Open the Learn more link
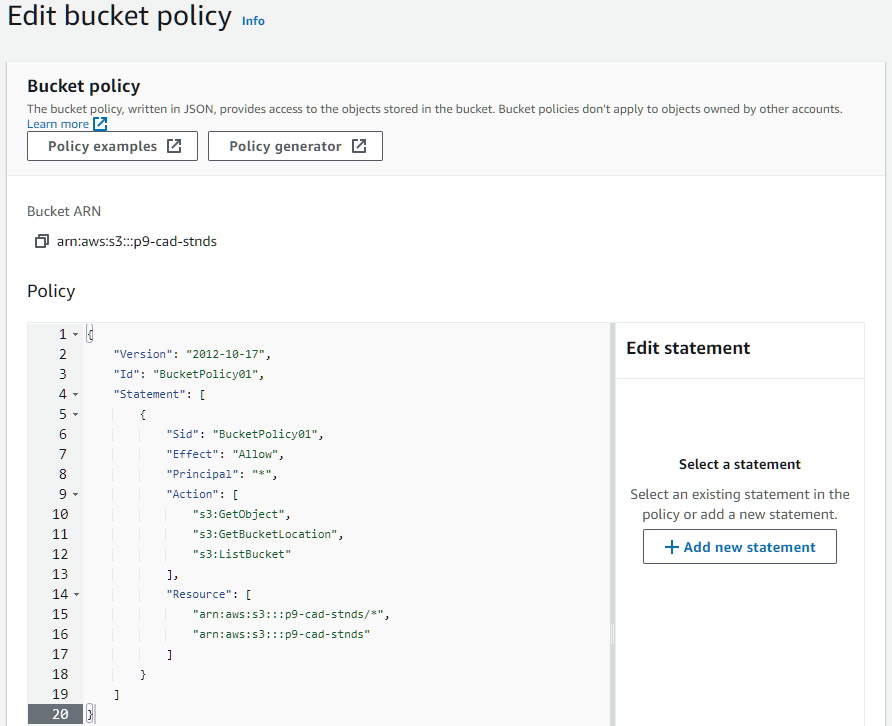892x726 pixels. (x=58, y=124)
